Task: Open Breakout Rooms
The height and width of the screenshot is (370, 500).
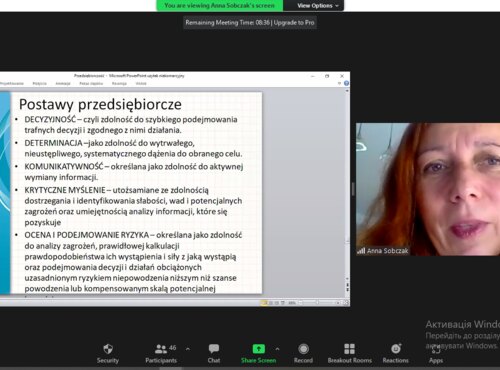Action: [349, 354]
